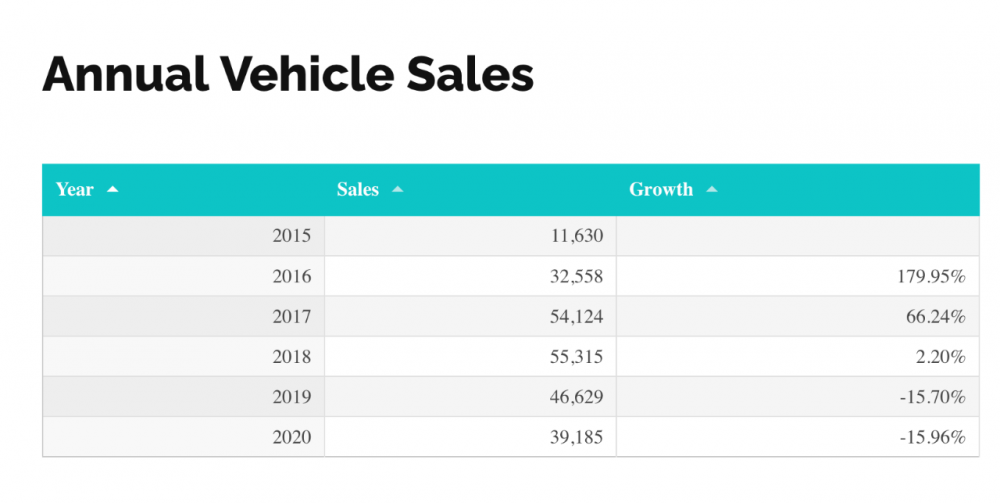Click the 11,630 sales value

tap(576, 236)
